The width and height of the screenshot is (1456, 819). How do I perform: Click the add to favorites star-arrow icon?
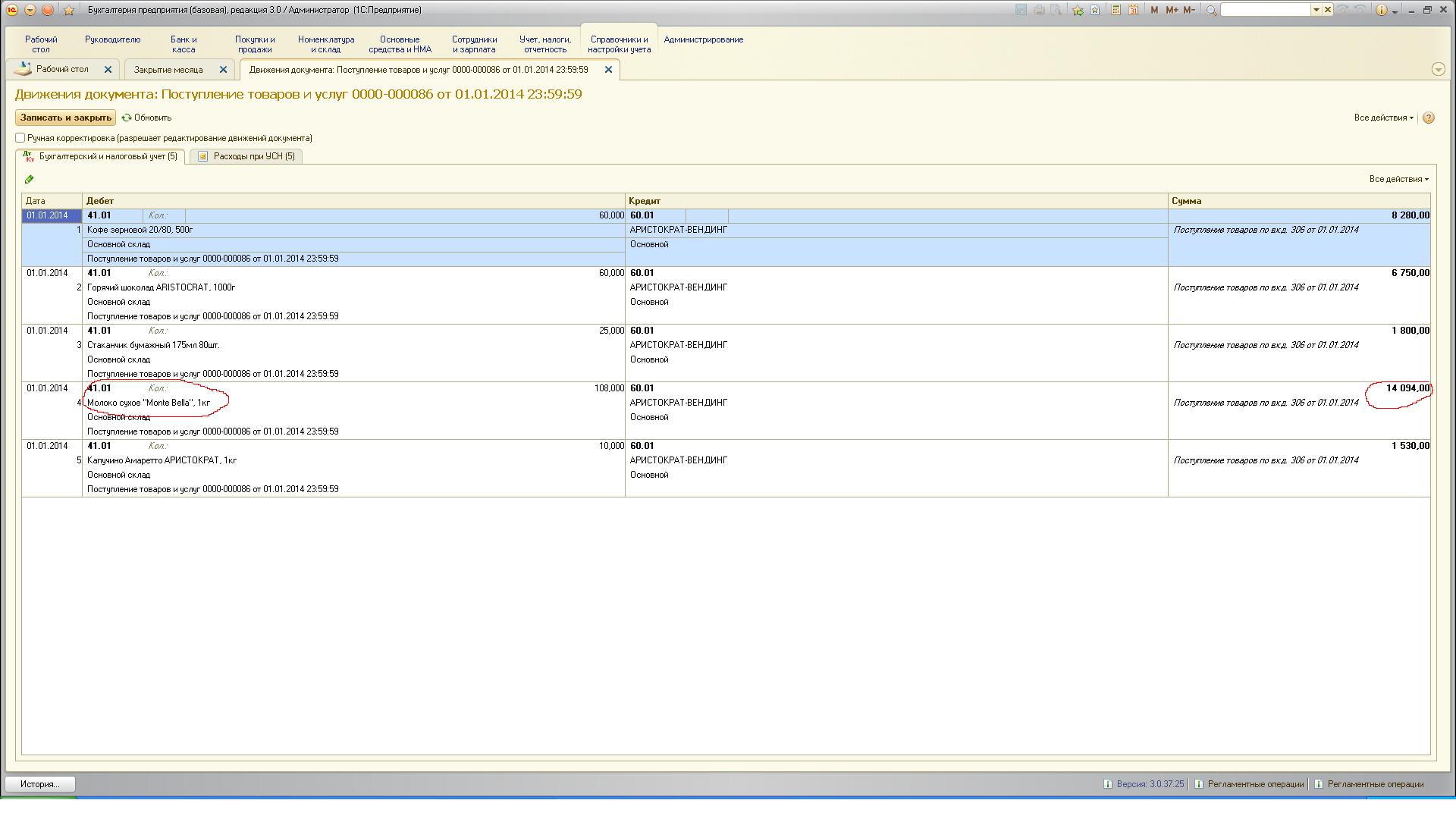(1078, 10)
